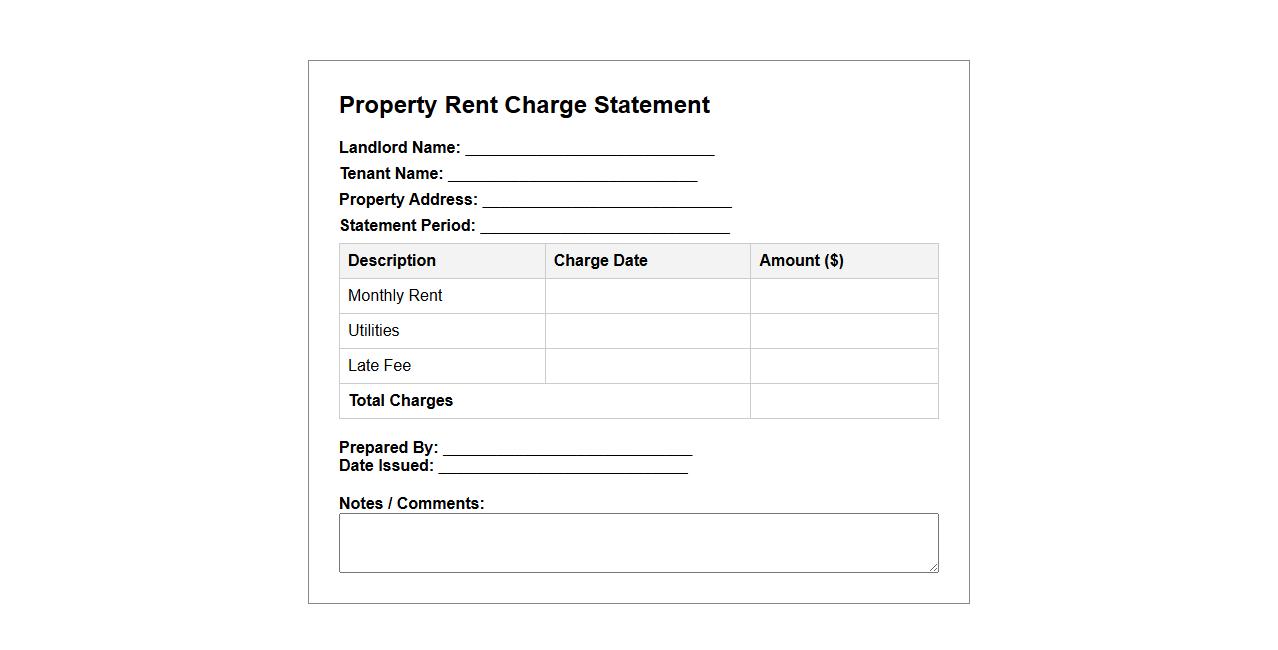Click the Utilities amount cell
Image resolution: width=1278 pixels, height=650 pixels.
coord(844,331)
